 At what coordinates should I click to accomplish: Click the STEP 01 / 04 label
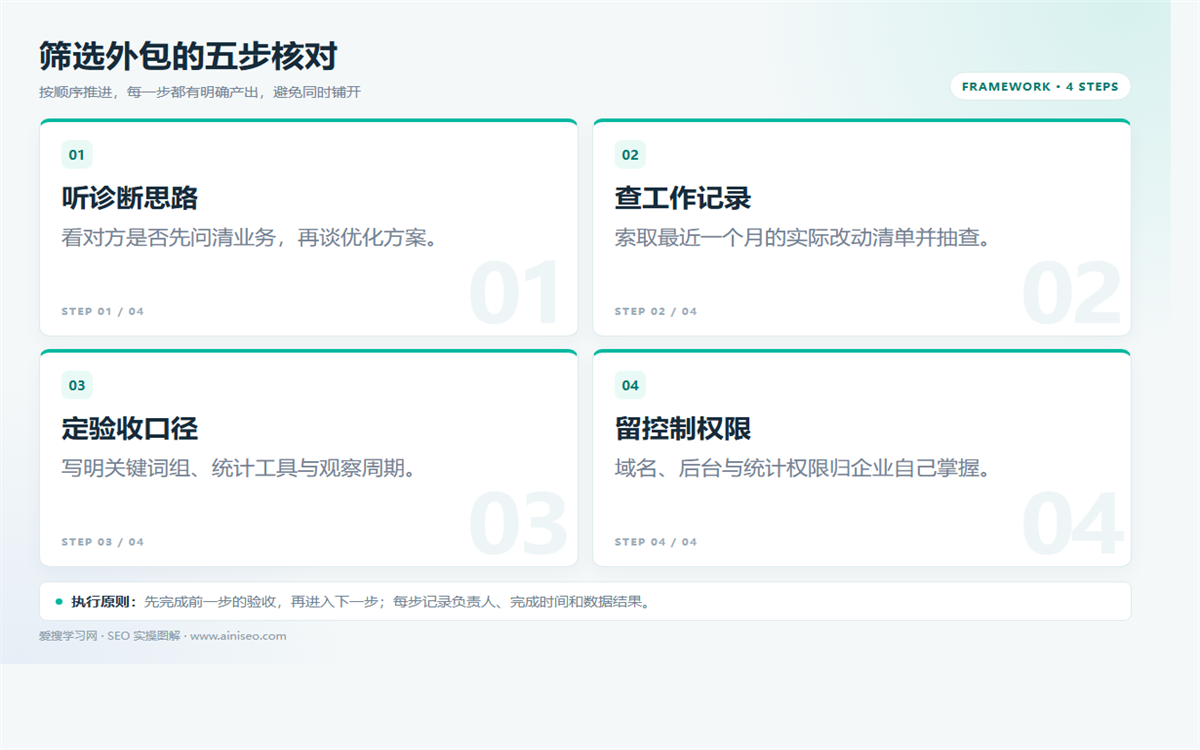tap(103, 312)
